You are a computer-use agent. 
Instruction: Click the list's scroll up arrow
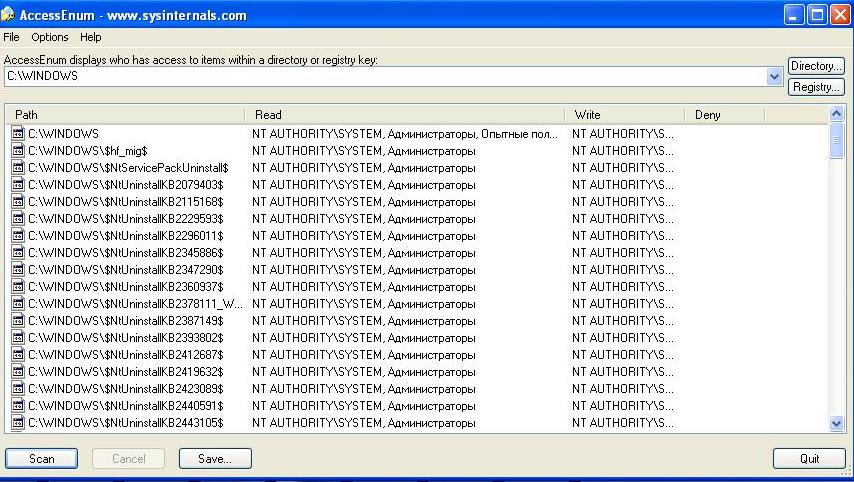pyautogui.click(x=837, y=114)
